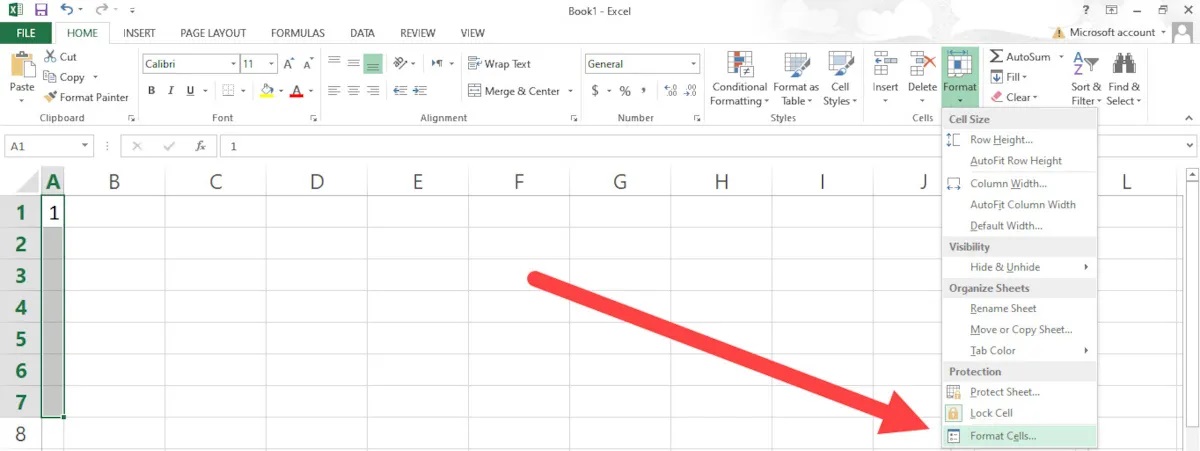This screenshot has height=451, width=1200.
Task: Toggle Bold formatting
Action: click(x=152, y=91)
